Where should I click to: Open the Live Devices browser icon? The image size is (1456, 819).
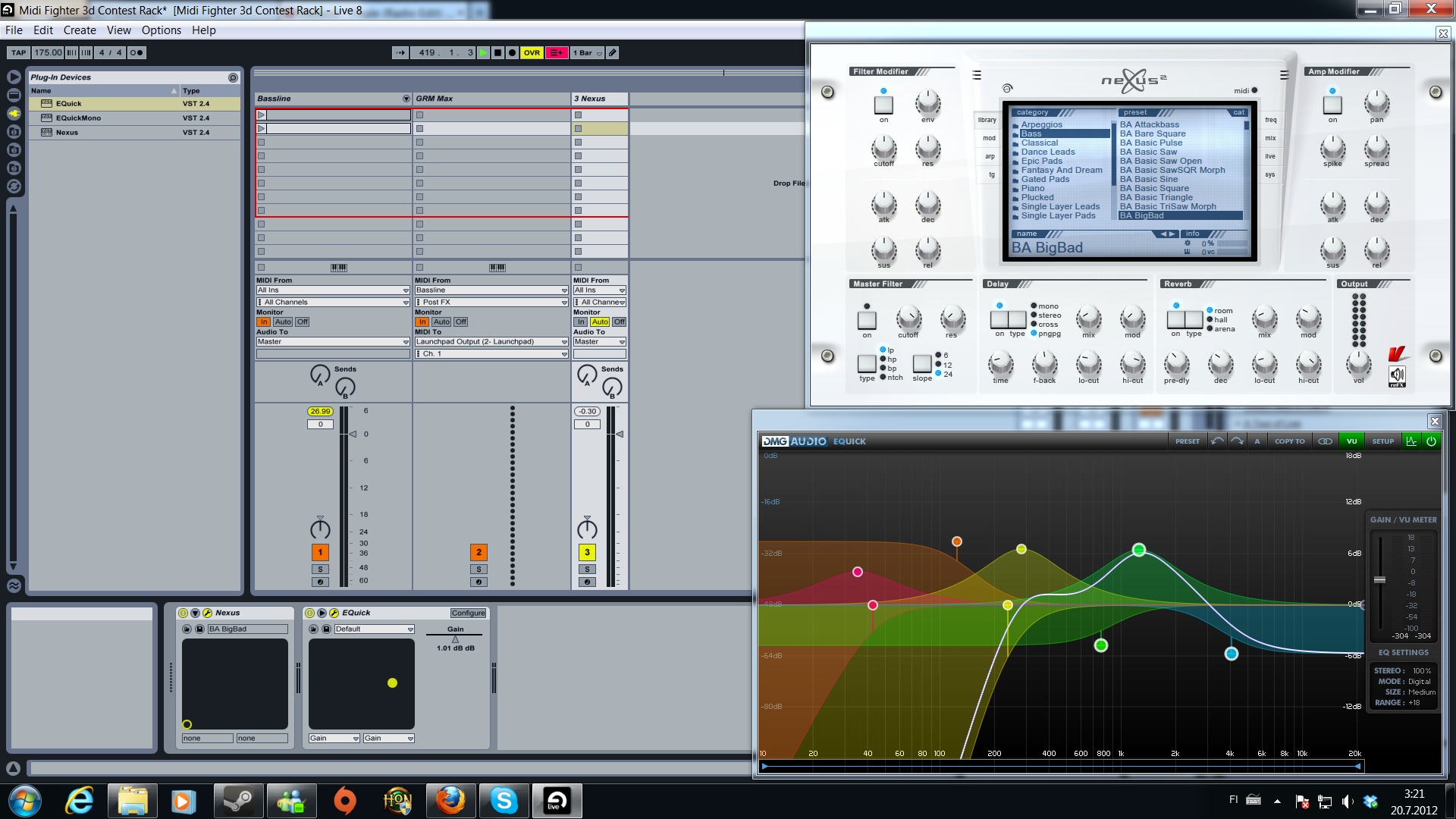(14, 77)
